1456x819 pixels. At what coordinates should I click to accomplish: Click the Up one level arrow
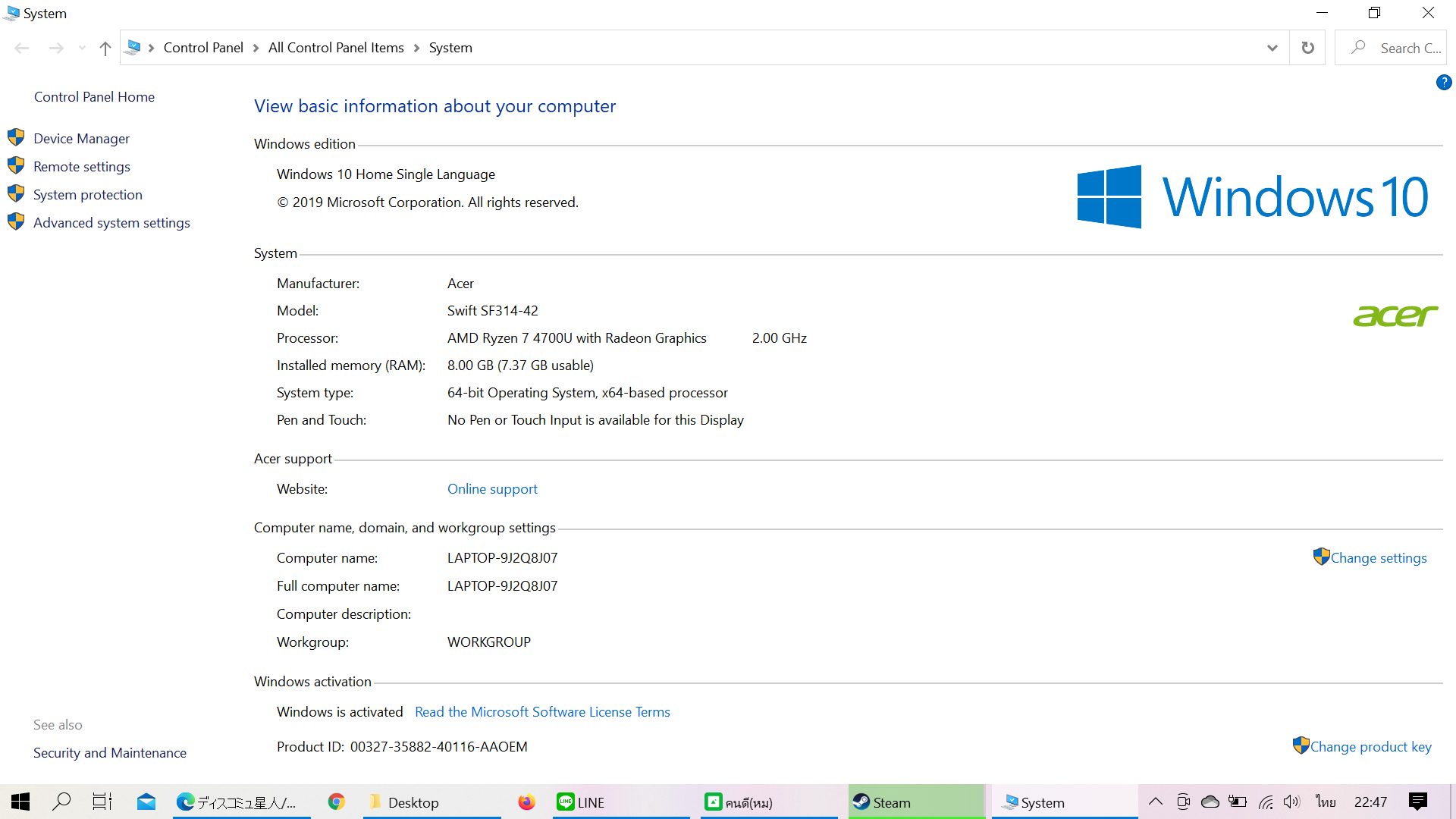[x=105, y=48]
